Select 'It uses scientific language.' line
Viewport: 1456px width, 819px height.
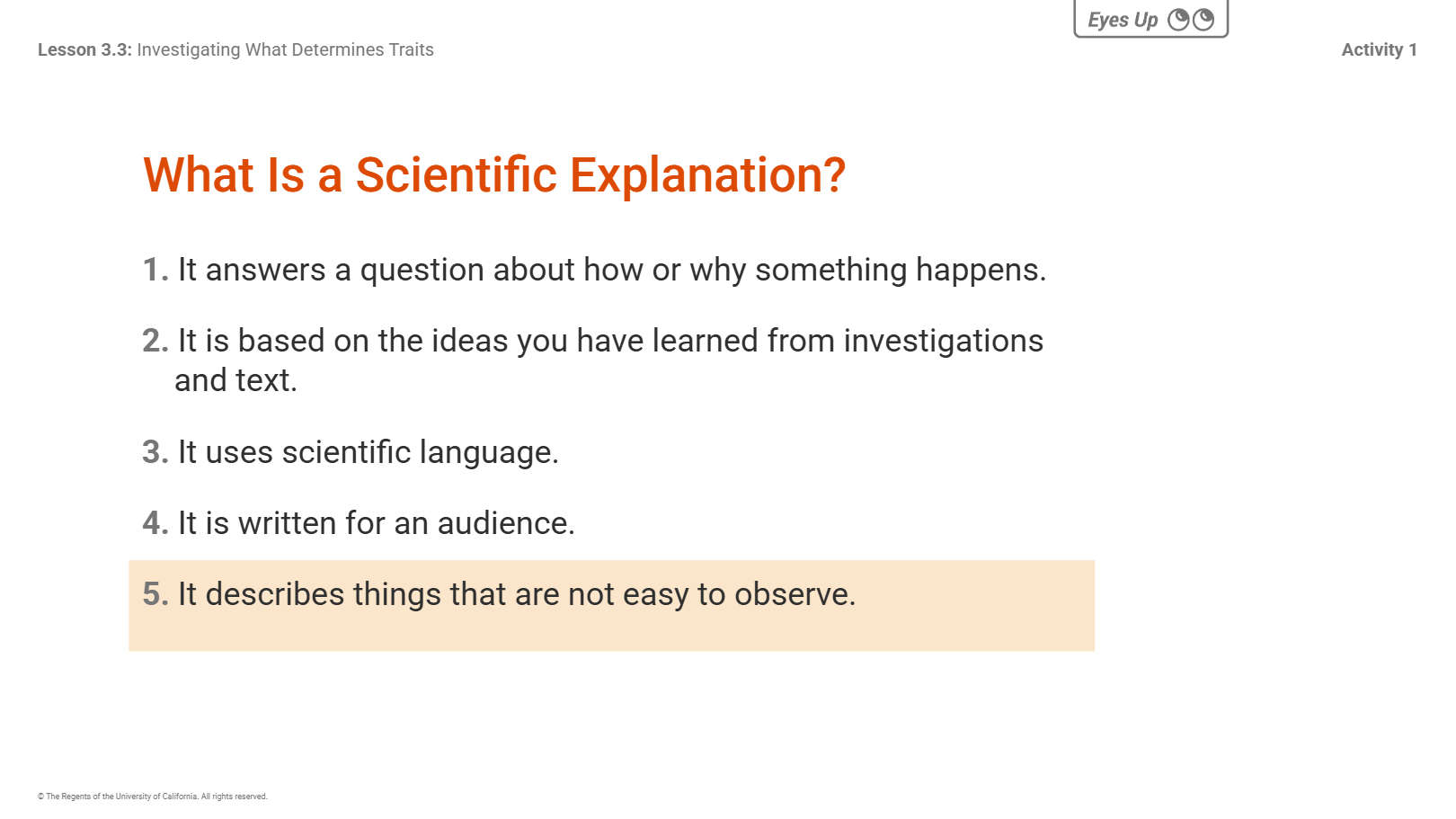click(368, 452)
